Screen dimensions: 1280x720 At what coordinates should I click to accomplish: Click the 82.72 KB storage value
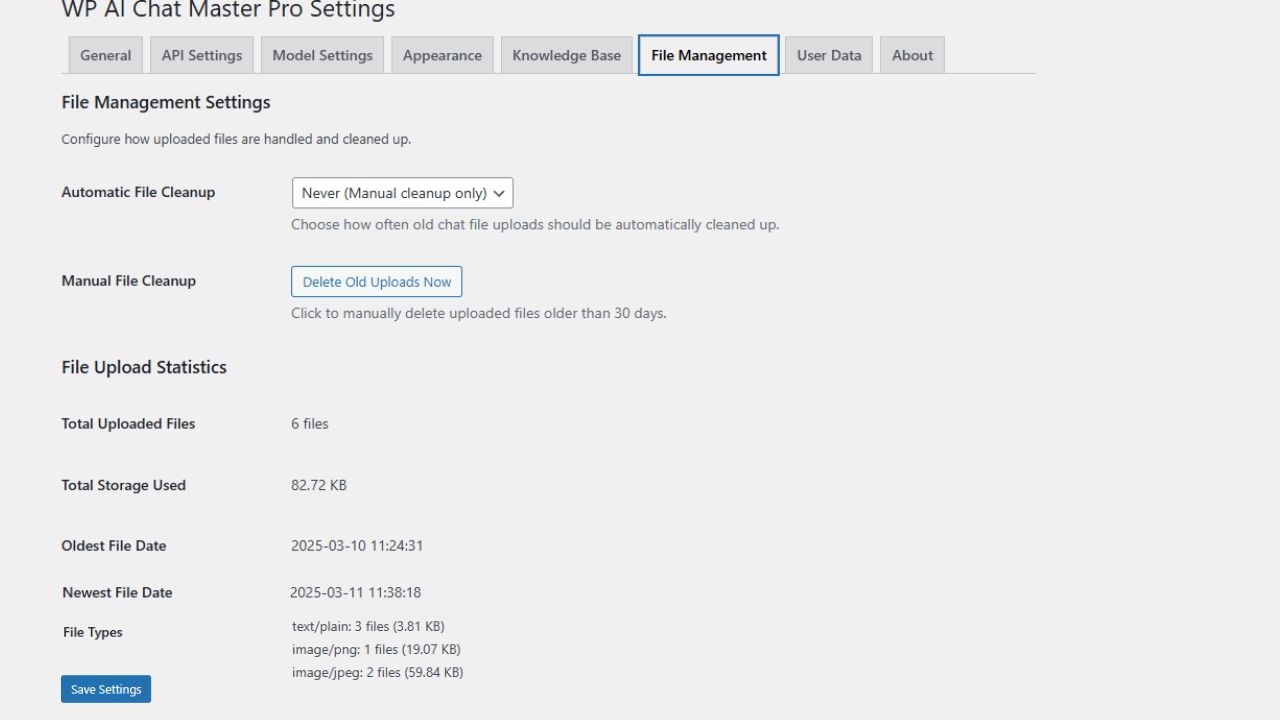[x=319, y=485]
